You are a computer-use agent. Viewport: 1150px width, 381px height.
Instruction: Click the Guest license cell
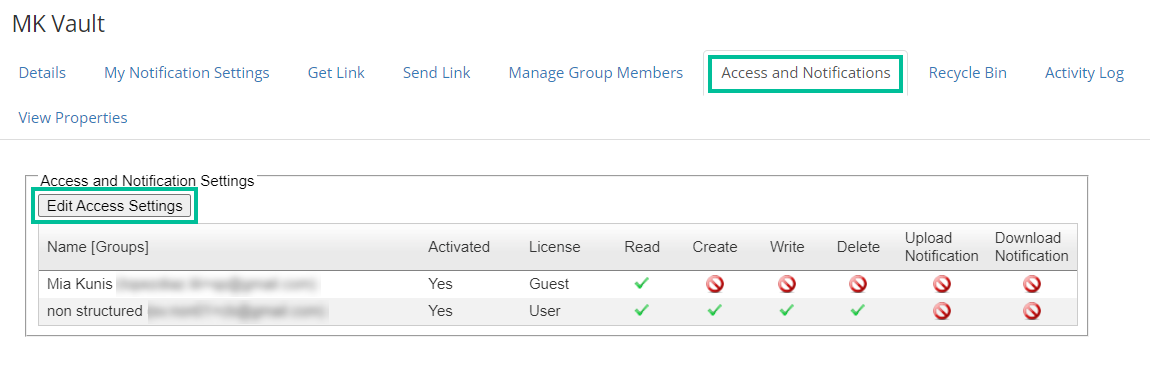549,284
